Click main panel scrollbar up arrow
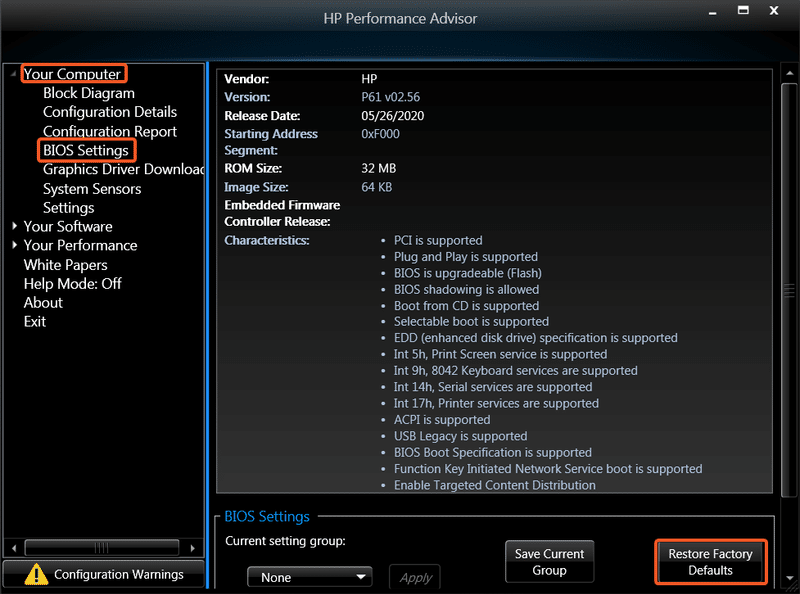 (x=789, y=73)
